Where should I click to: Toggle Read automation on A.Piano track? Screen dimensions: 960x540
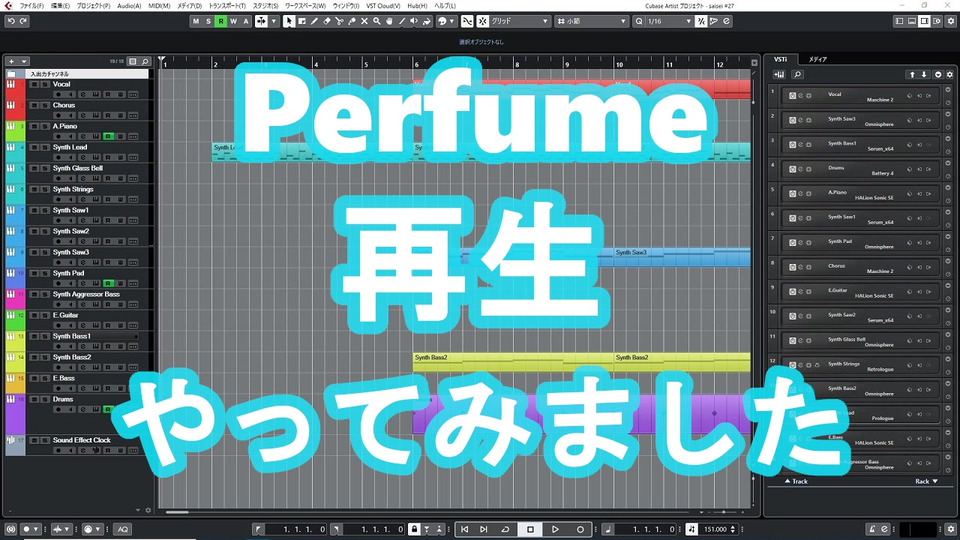108,137
